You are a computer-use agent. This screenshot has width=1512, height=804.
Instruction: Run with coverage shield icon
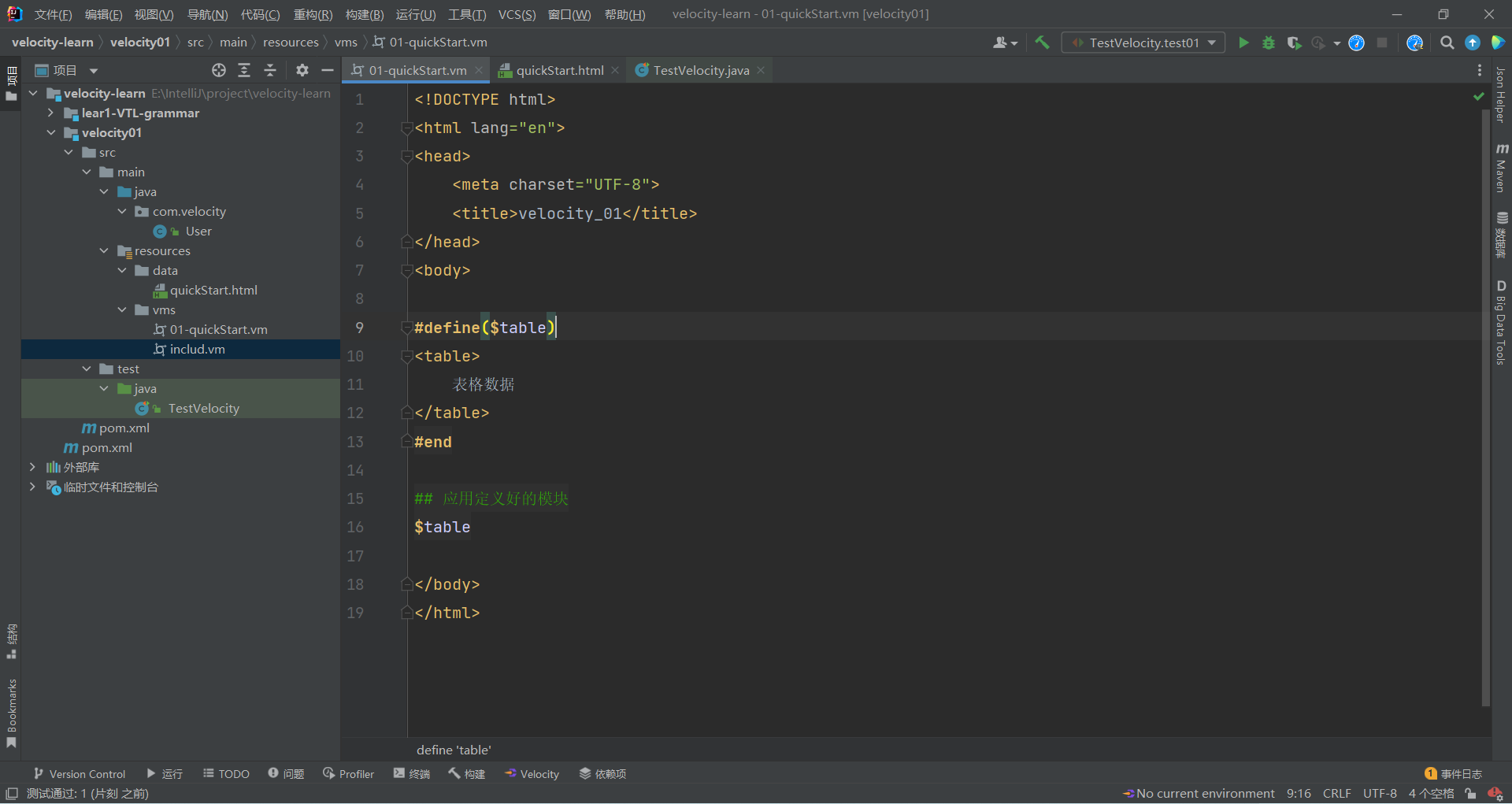point(1294,43)
